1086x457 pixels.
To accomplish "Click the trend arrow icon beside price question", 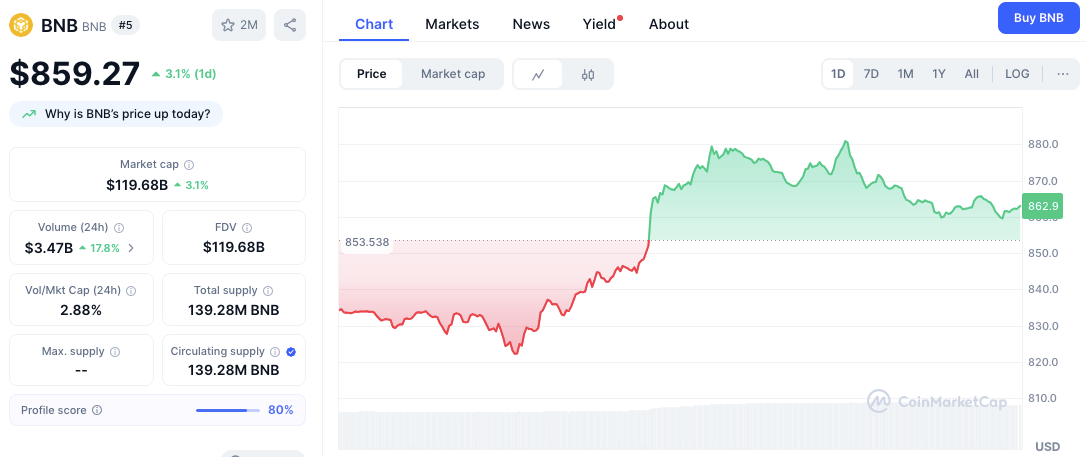I will coord(29,114).
